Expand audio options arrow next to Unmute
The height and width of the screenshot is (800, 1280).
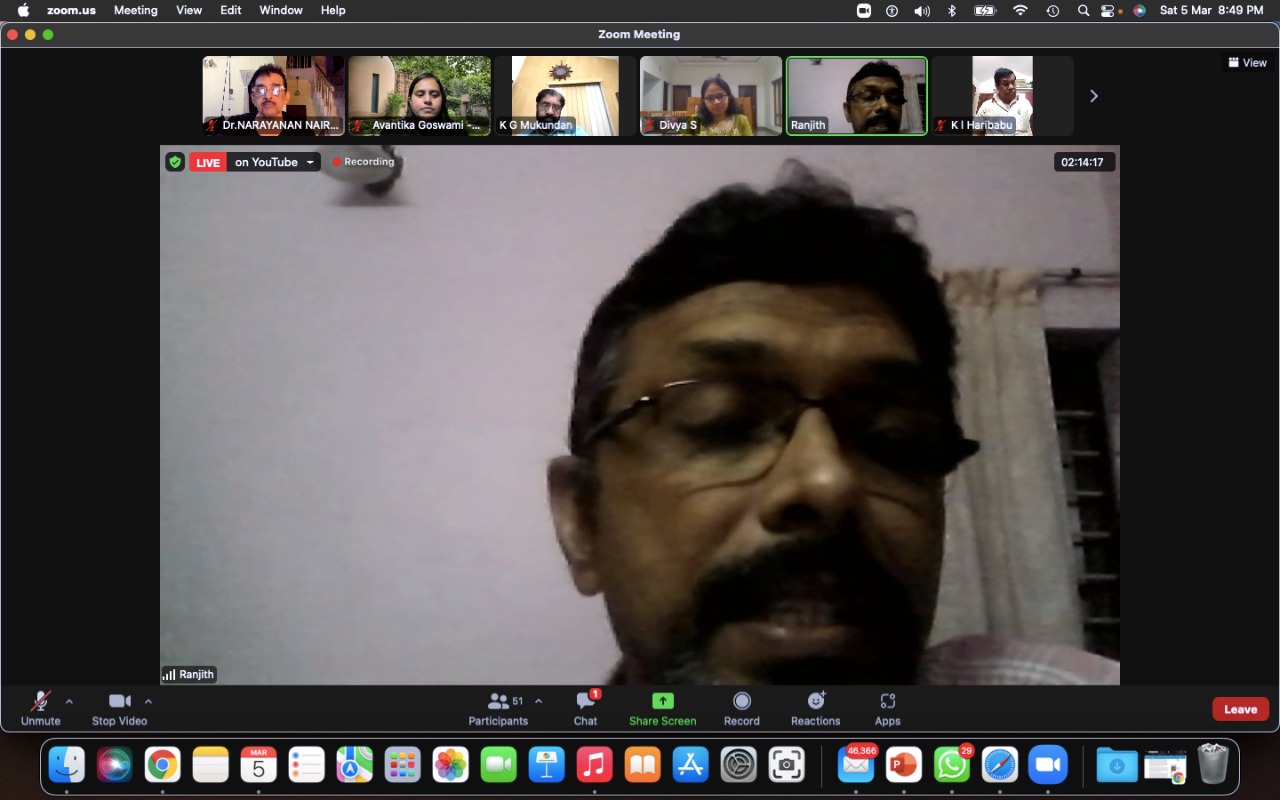tap(69, 701)
